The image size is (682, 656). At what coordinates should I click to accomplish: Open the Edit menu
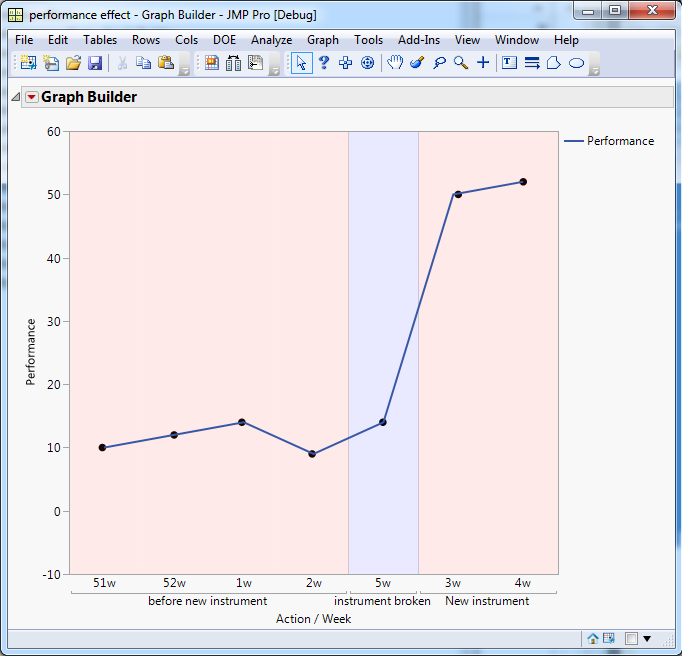pyautogui.click(x=58, y=40)
